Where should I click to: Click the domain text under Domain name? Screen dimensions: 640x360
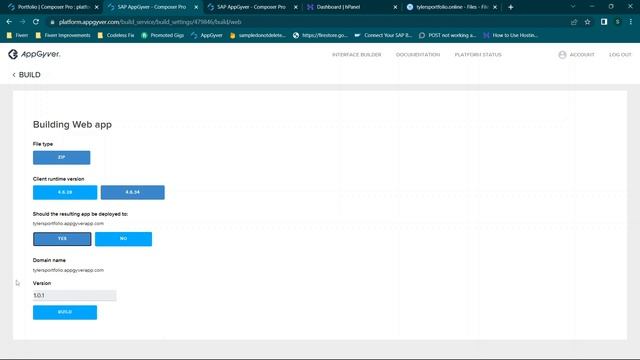click(68, 270)
